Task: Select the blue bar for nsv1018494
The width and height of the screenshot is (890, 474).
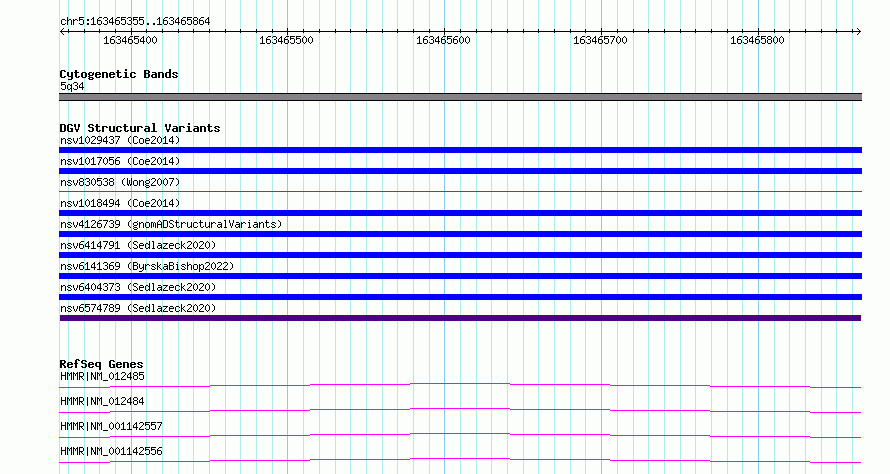Action: [x=460, y=213]
